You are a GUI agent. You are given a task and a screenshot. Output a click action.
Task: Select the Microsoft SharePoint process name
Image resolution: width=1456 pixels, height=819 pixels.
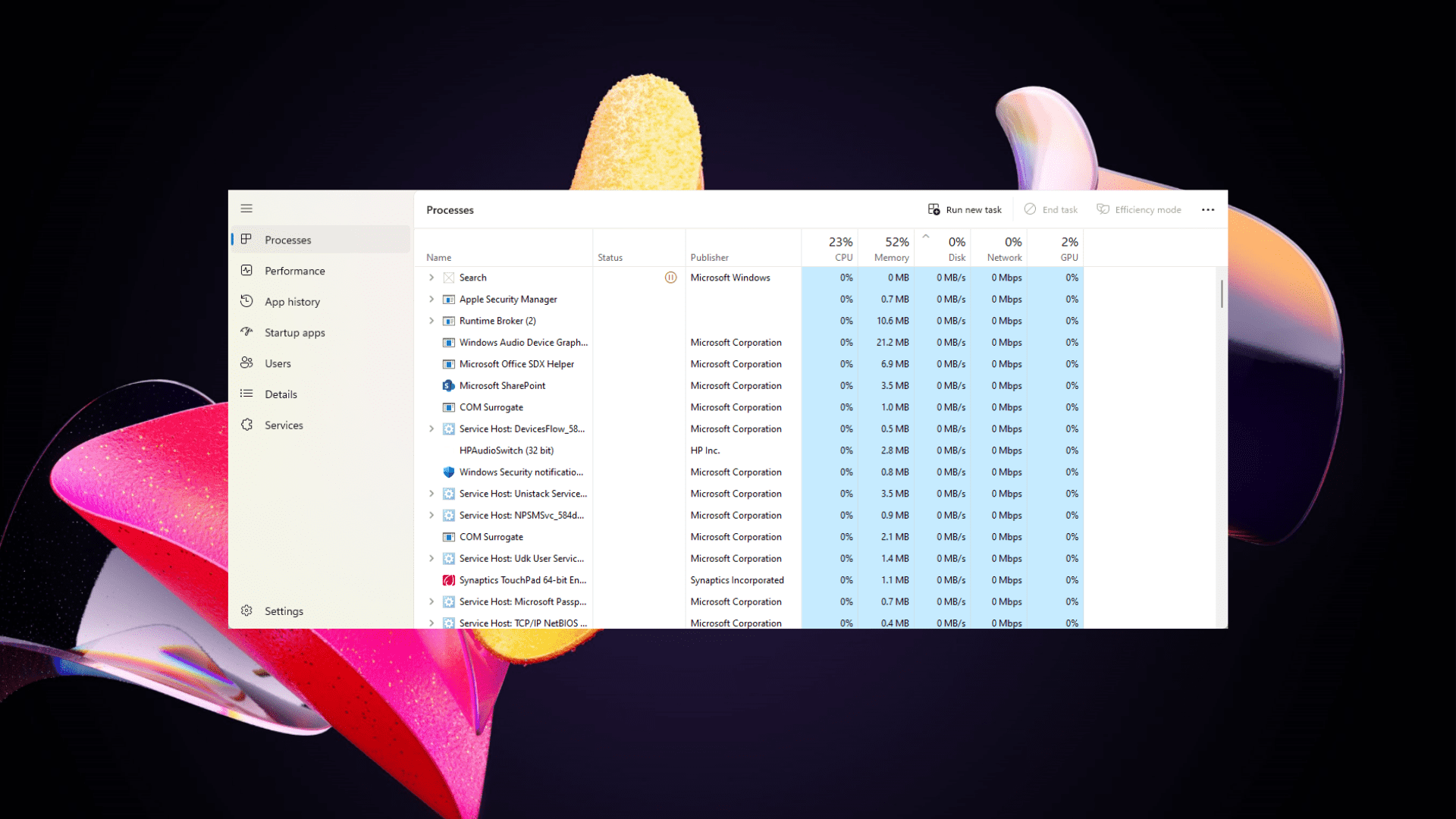(x=502, y=386)
